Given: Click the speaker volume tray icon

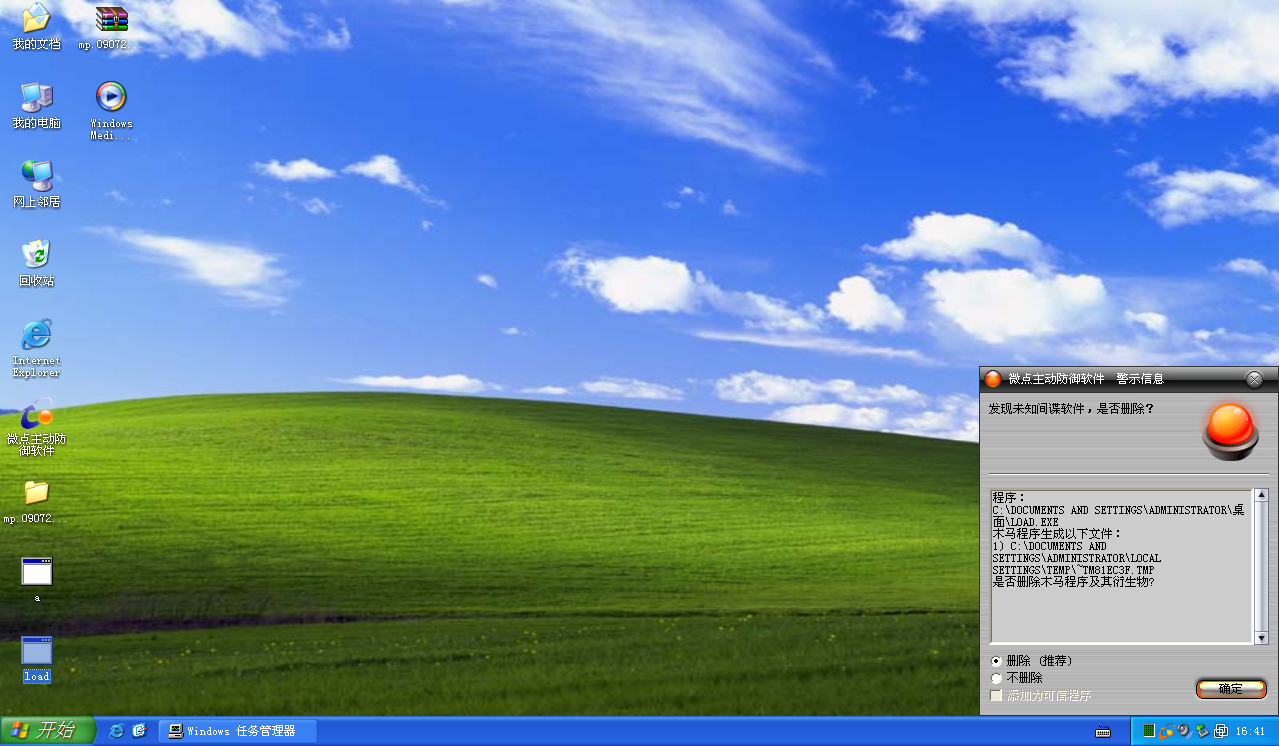Looking at the screenshot, I should pos(1184,731).
